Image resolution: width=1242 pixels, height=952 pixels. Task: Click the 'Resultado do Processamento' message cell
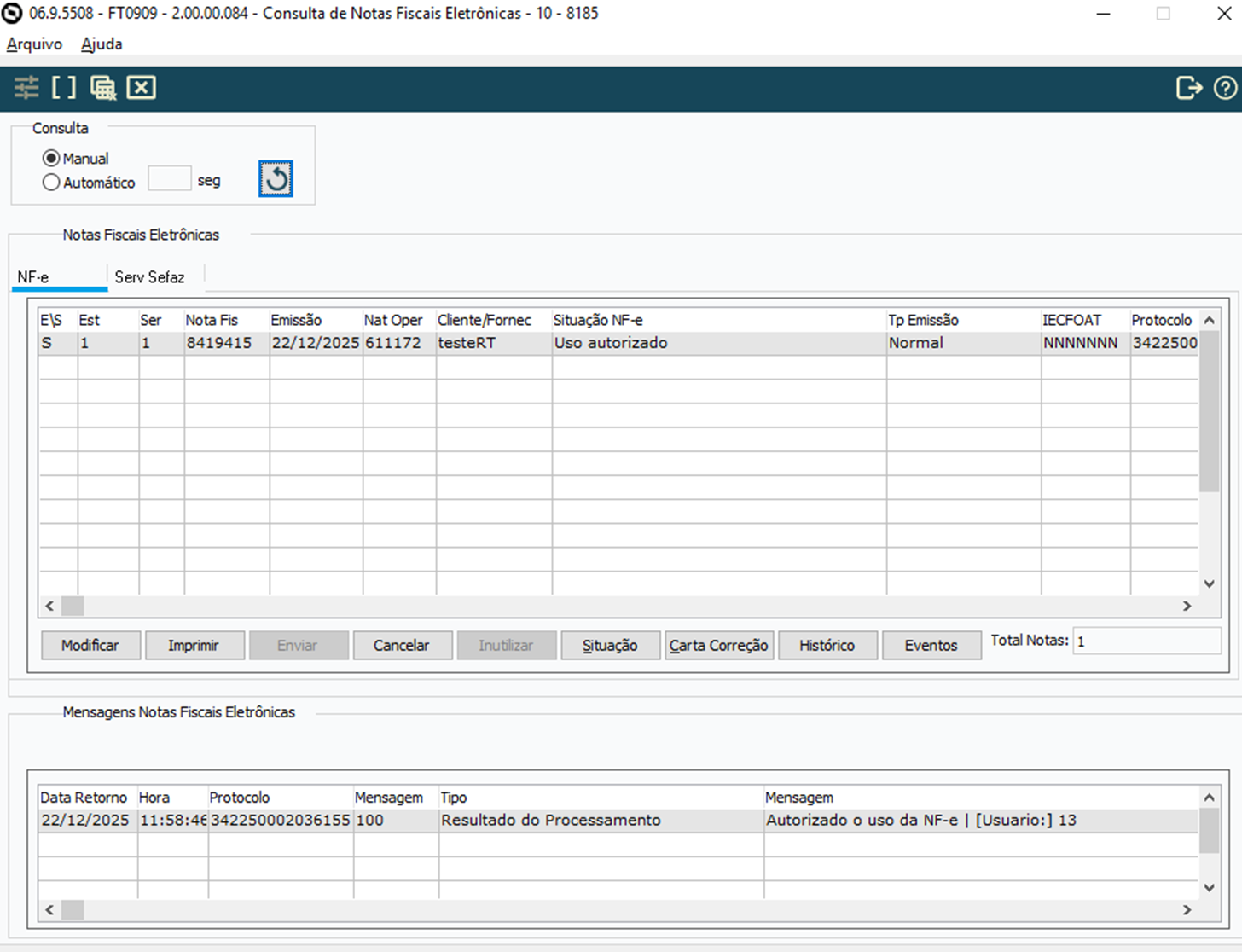[601, 821]
